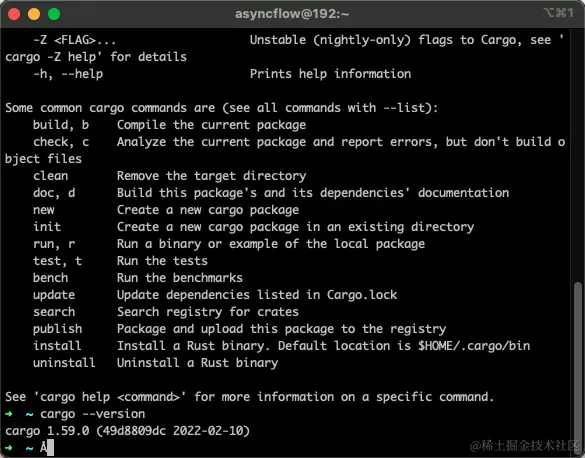Click the version output 'cargo 1.59.0'
Screen dimensions: 585x458
(x=47, y=431)
